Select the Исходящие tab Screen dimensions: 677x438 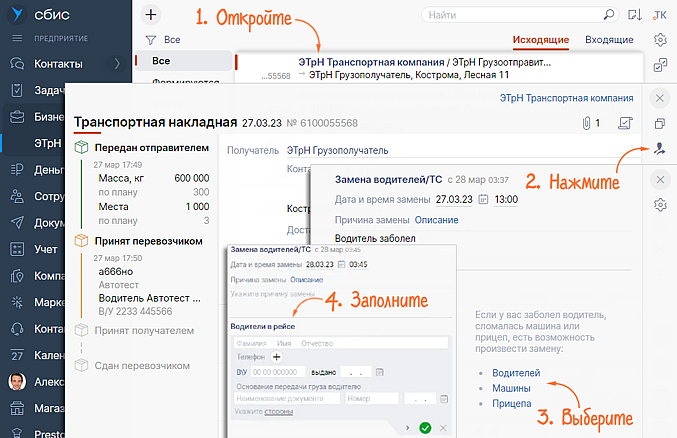pyautogui.click(x=540, y=40)
